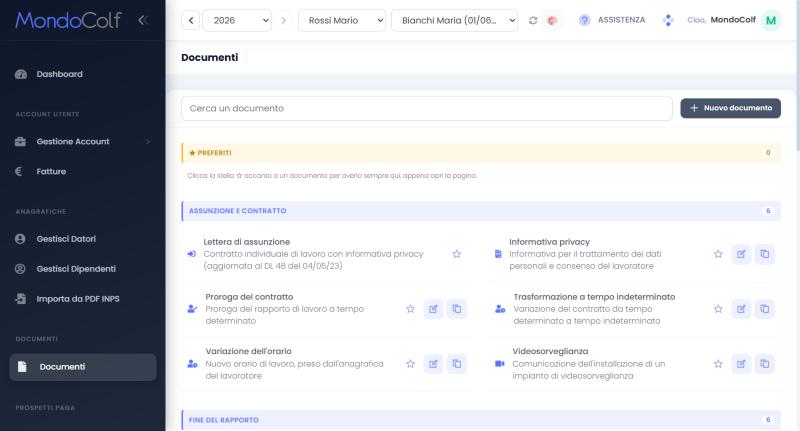Screen dimensions: 800x431
Task: Click the refresh sync icon
Action: point(533,20)
